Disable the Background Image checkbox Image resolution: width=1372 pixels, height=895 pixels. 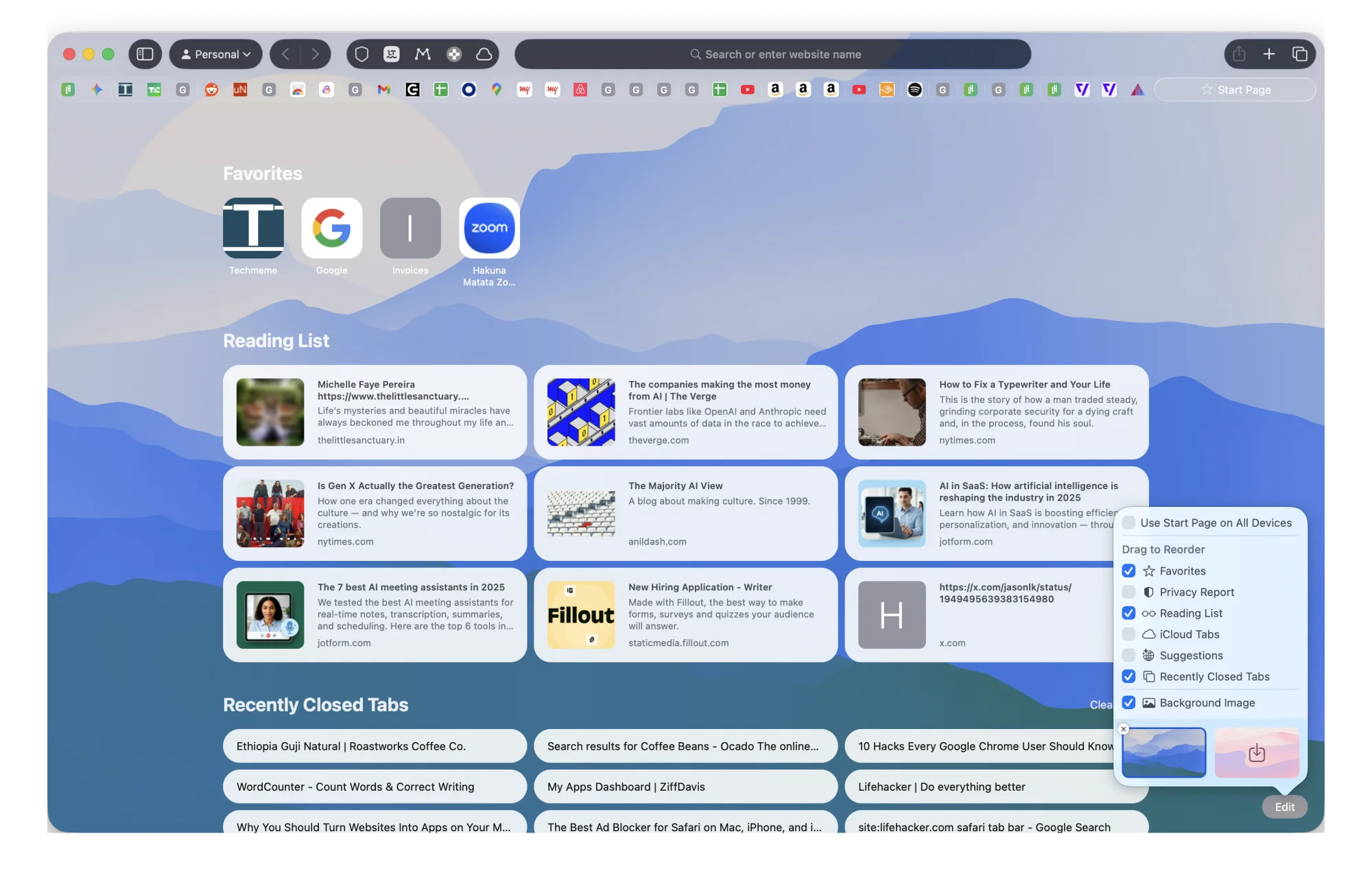click(1128, 702)
